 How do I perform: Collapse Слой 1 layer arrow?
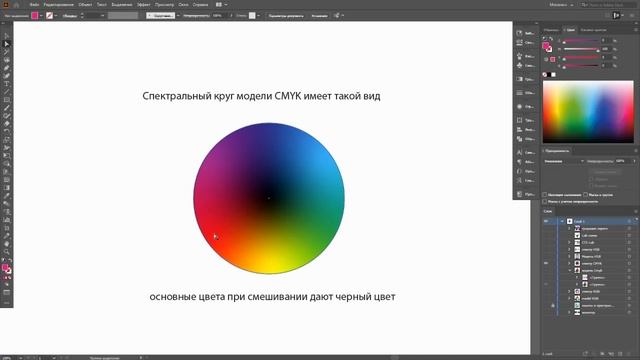tap(562, 221)
